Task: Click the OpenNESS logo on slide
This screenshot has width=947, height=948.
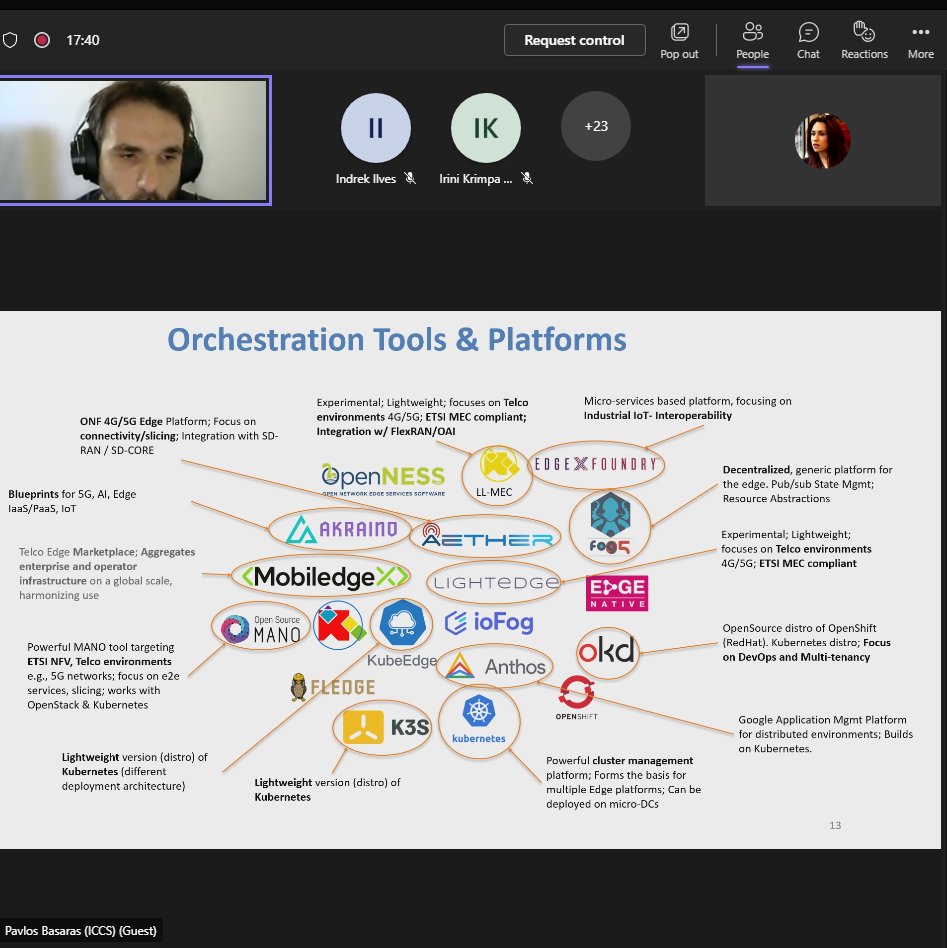Action: click(383, 479)
